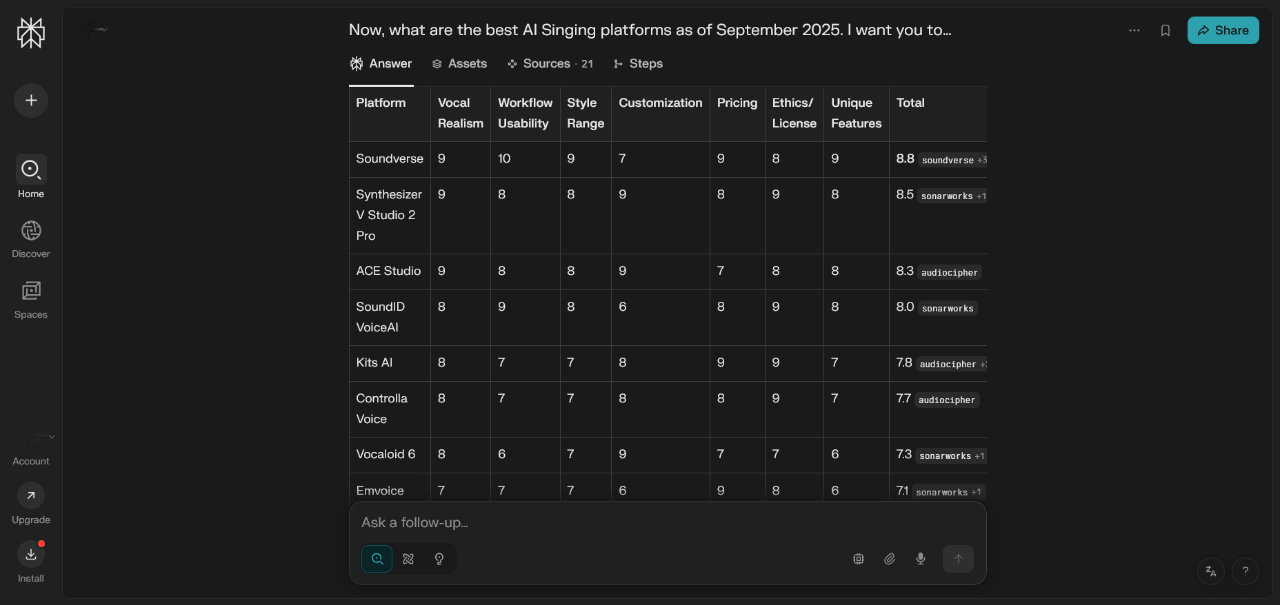Click the 8.0 total score
1280x605 pixels.
pyautogui.click(x=905, y=307)
